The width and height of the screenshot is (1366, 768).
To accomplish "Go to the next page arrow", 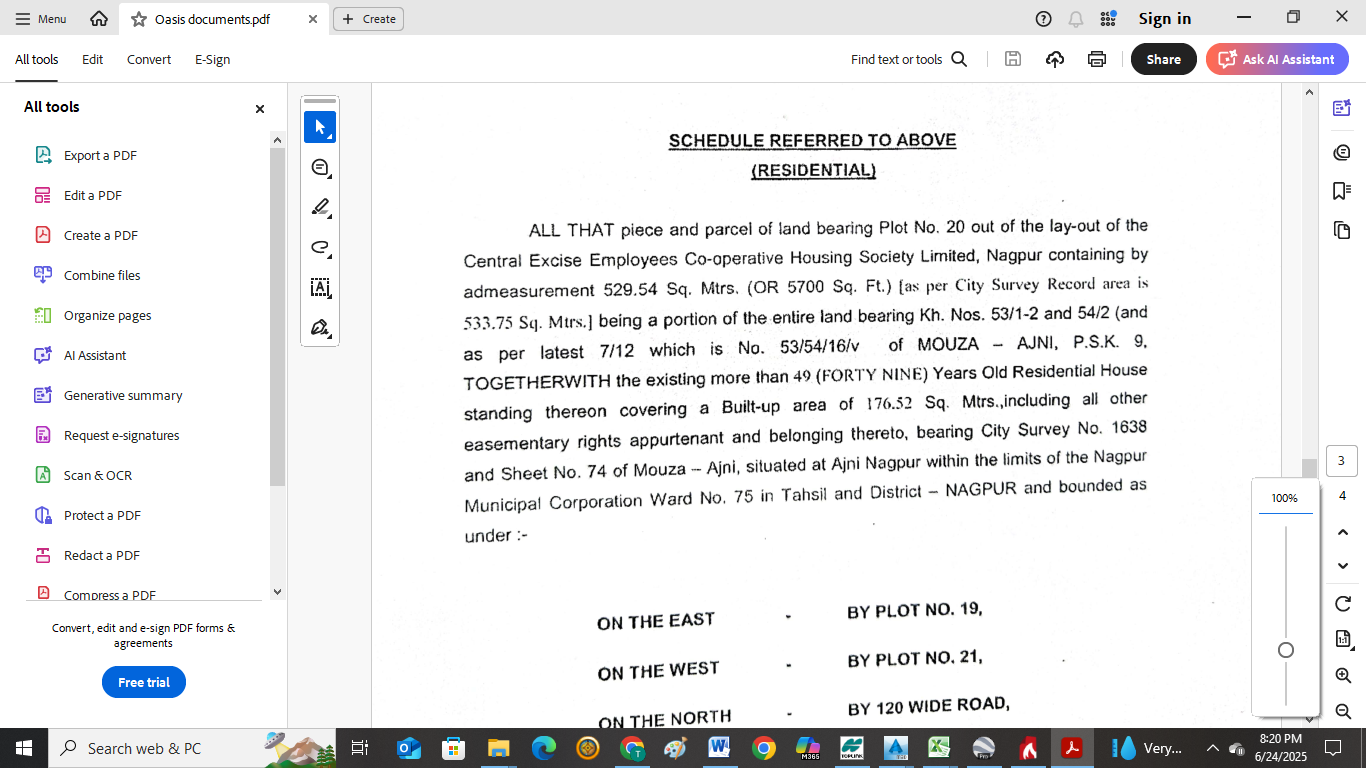I will [x=1343, y=566].
